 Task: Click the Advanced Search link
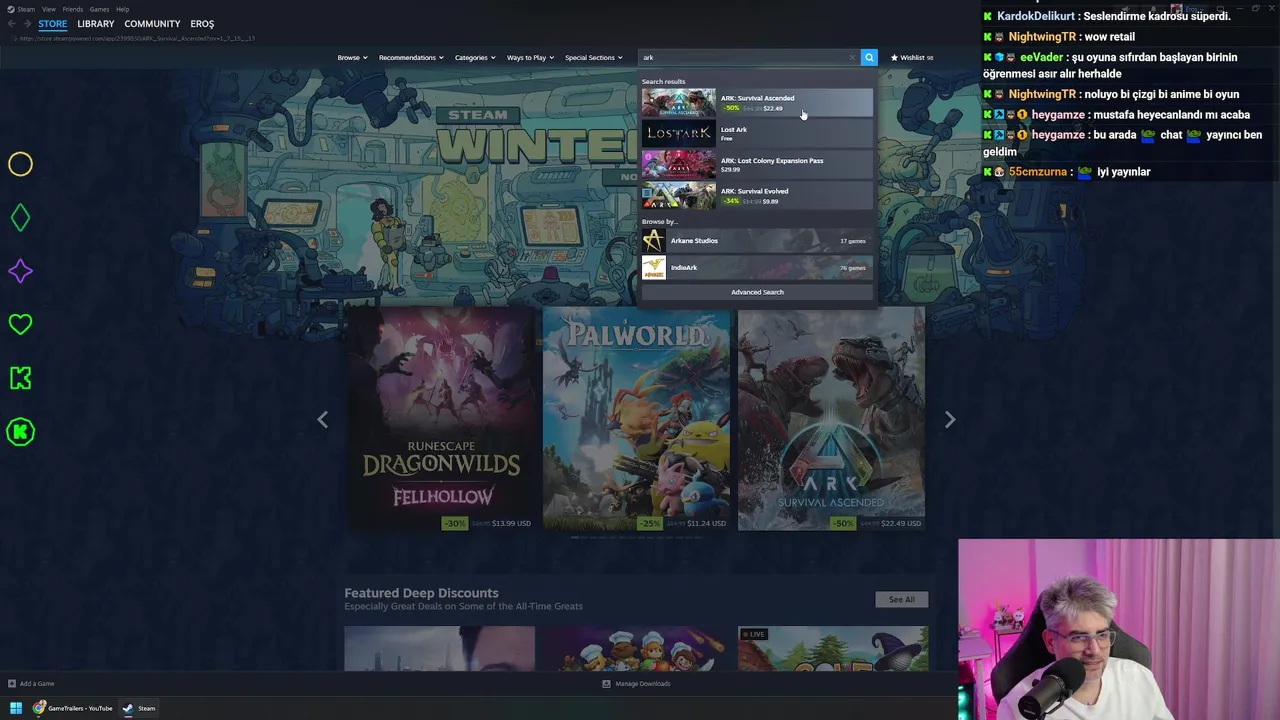[757, 292]
